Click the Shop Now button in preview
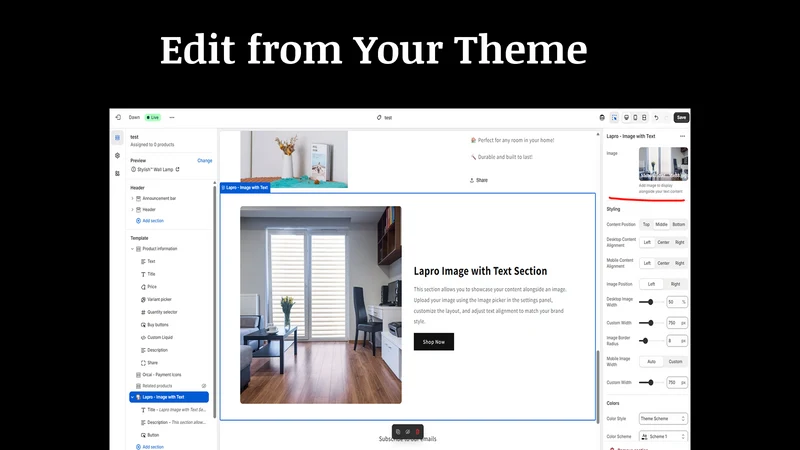The image size is (800, 450). pos(434,342)
